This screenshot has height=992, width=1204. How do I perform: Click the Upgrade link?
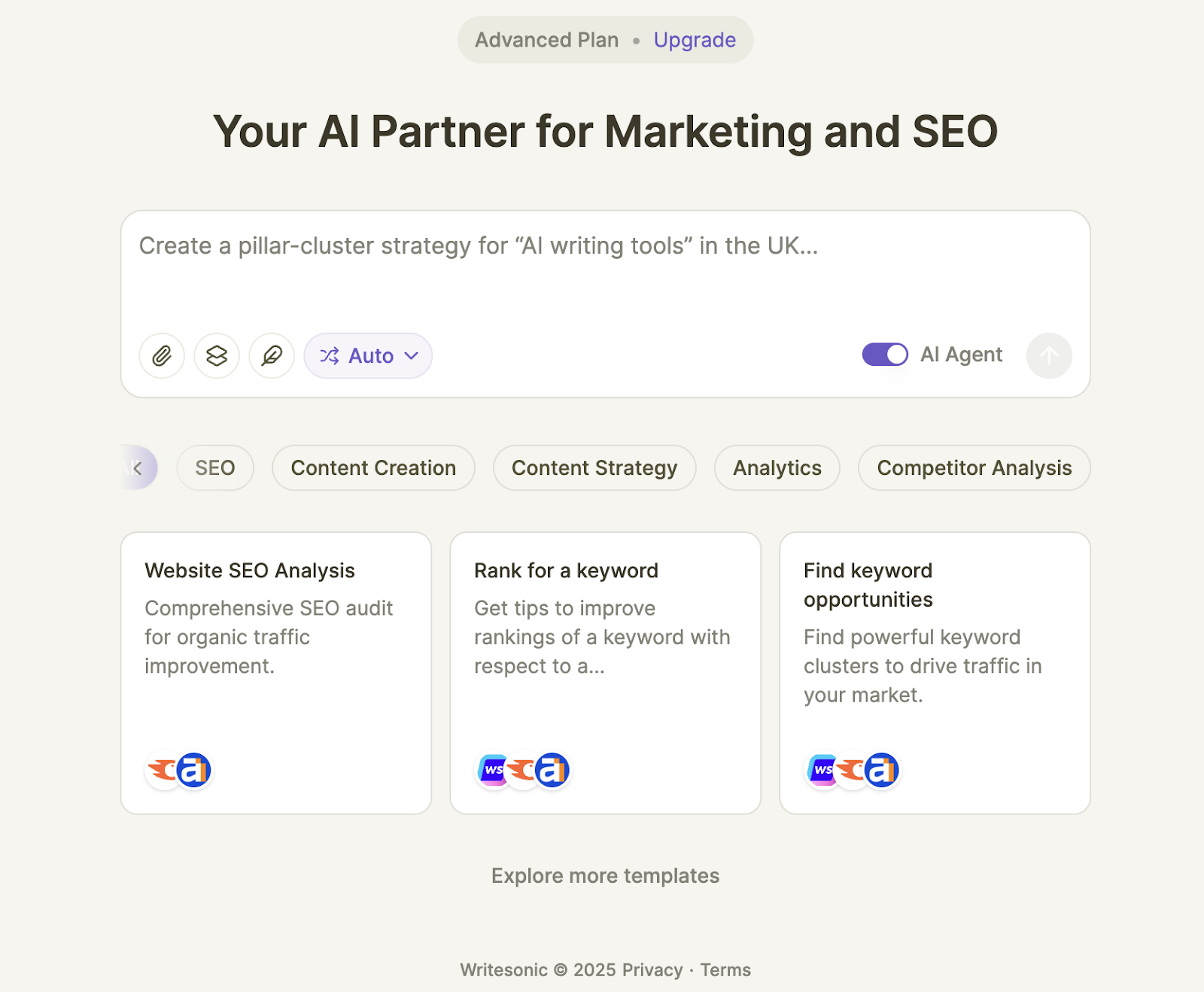695,40
